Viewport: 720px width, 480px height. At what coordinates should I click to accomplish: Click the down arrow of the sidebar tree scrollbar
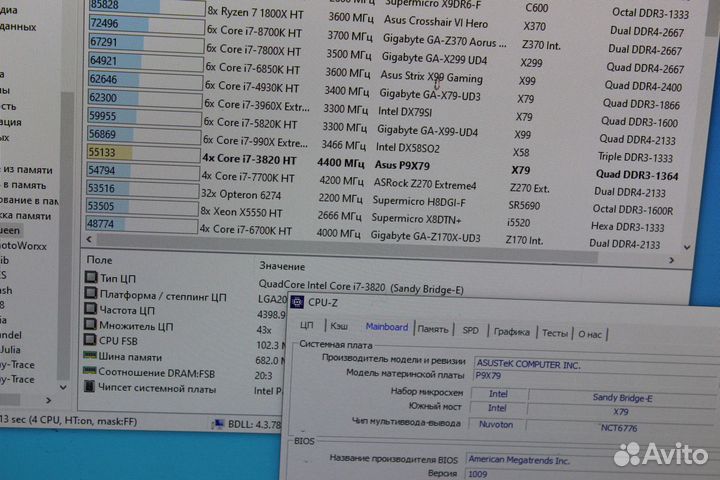pyautogui.click(x=63, y=387)
